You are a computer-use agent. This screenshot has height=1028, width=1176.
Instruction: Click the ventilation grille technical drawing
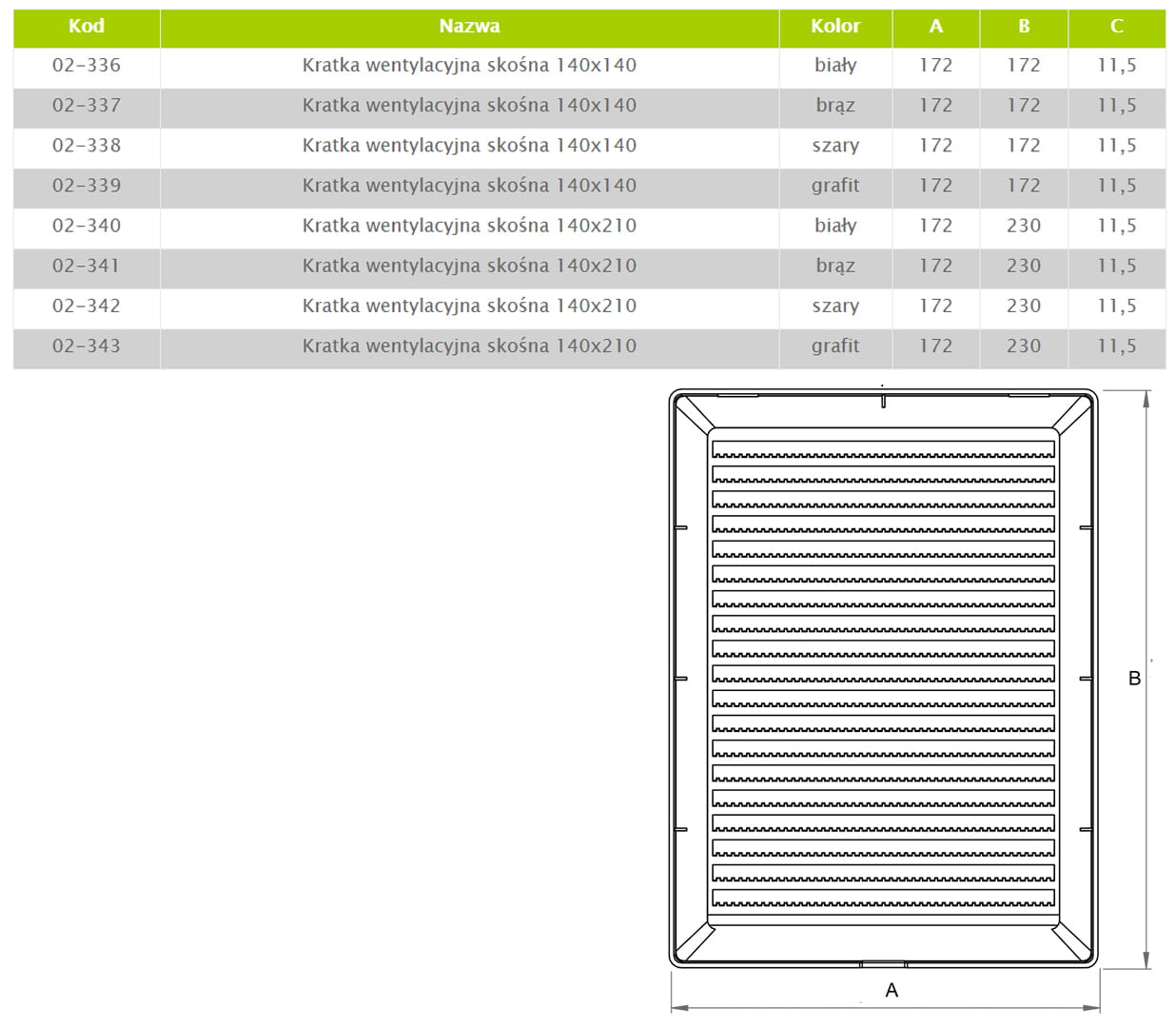pos(883,678)
